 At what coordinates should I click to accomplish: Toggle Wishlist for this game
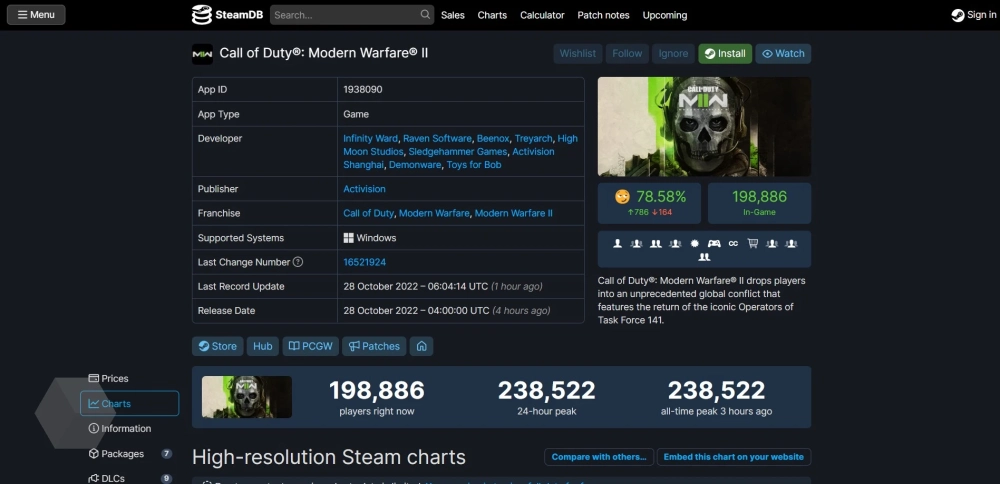tap(577, 54)
